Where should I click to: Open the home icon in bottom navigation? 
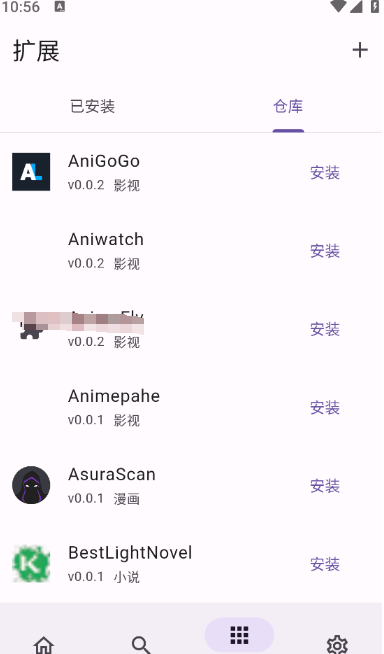(x=44, y=645)
